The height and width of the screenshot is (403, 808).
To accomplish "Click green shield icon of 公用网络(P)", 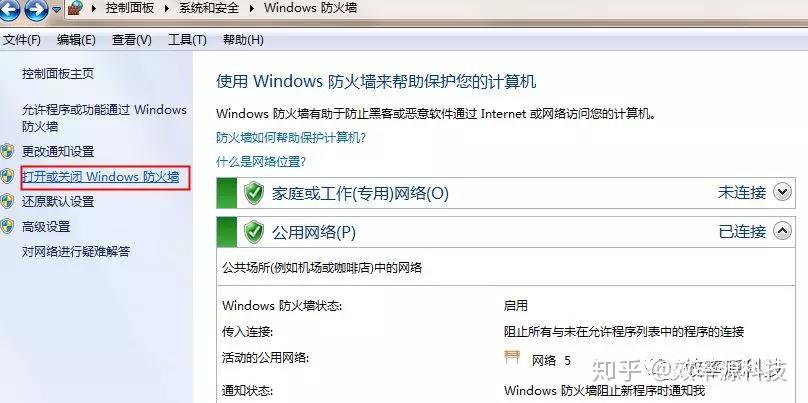I will tap(254, 232).
